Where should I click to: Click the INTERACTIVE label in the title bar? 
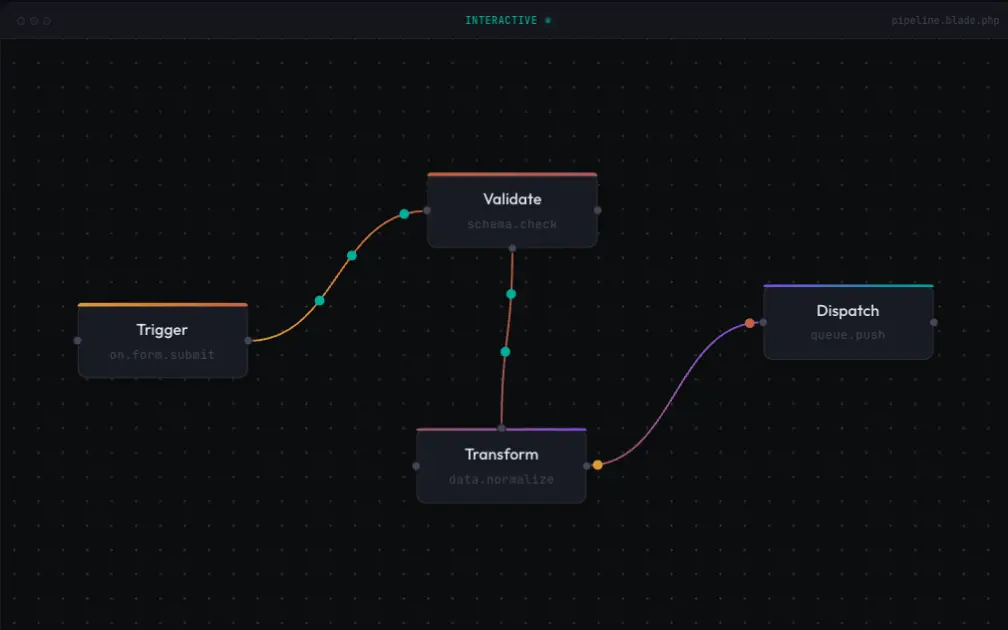point(503,19)
